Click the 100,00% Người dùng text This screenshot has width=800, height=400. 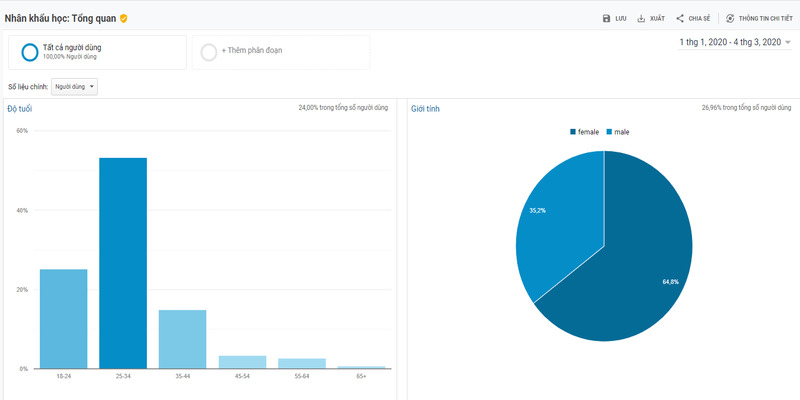(x=69, y=57)
